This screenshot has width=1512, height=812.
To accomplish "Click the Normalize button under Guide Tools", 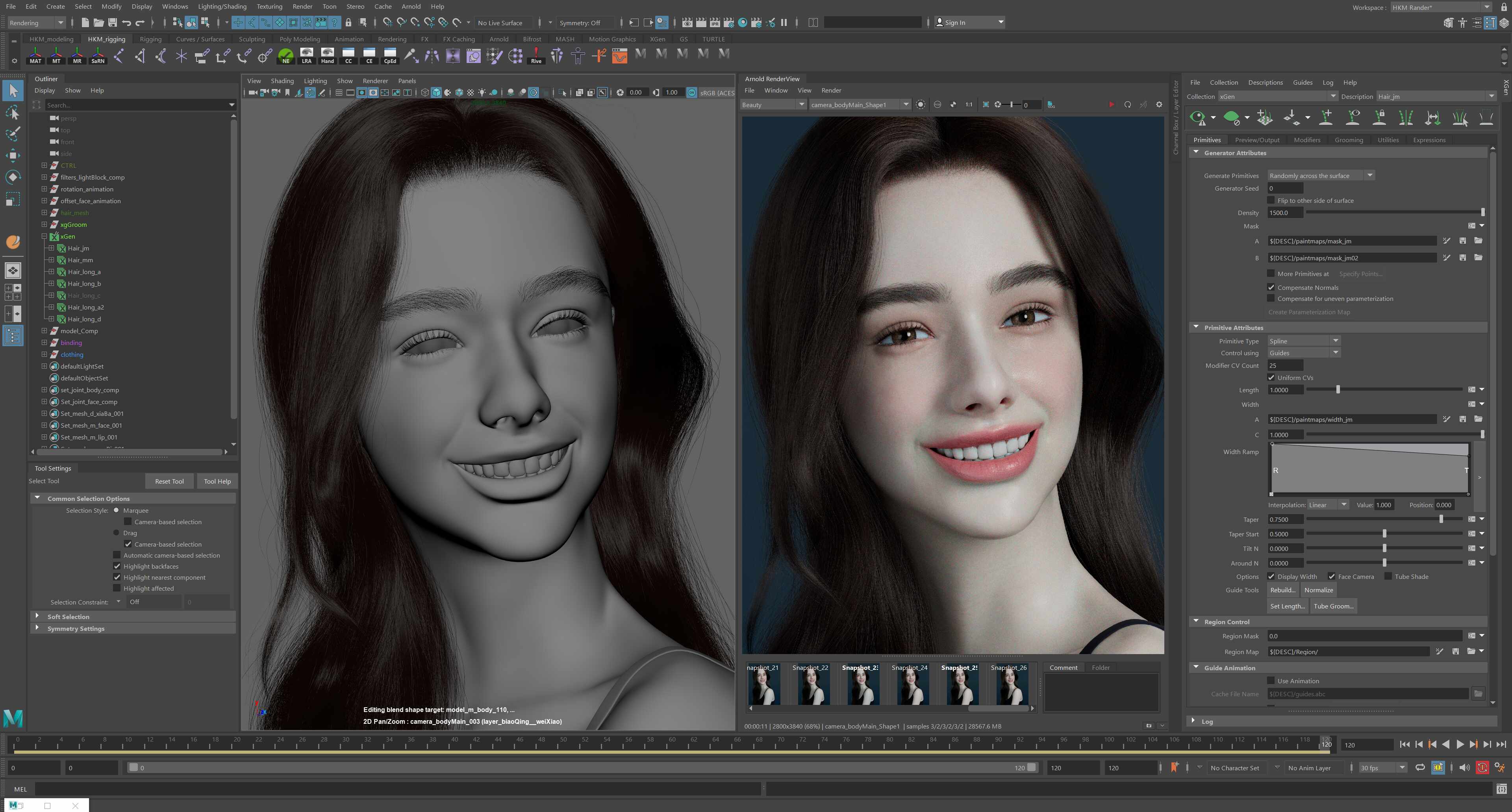I will coord(1318,590).
